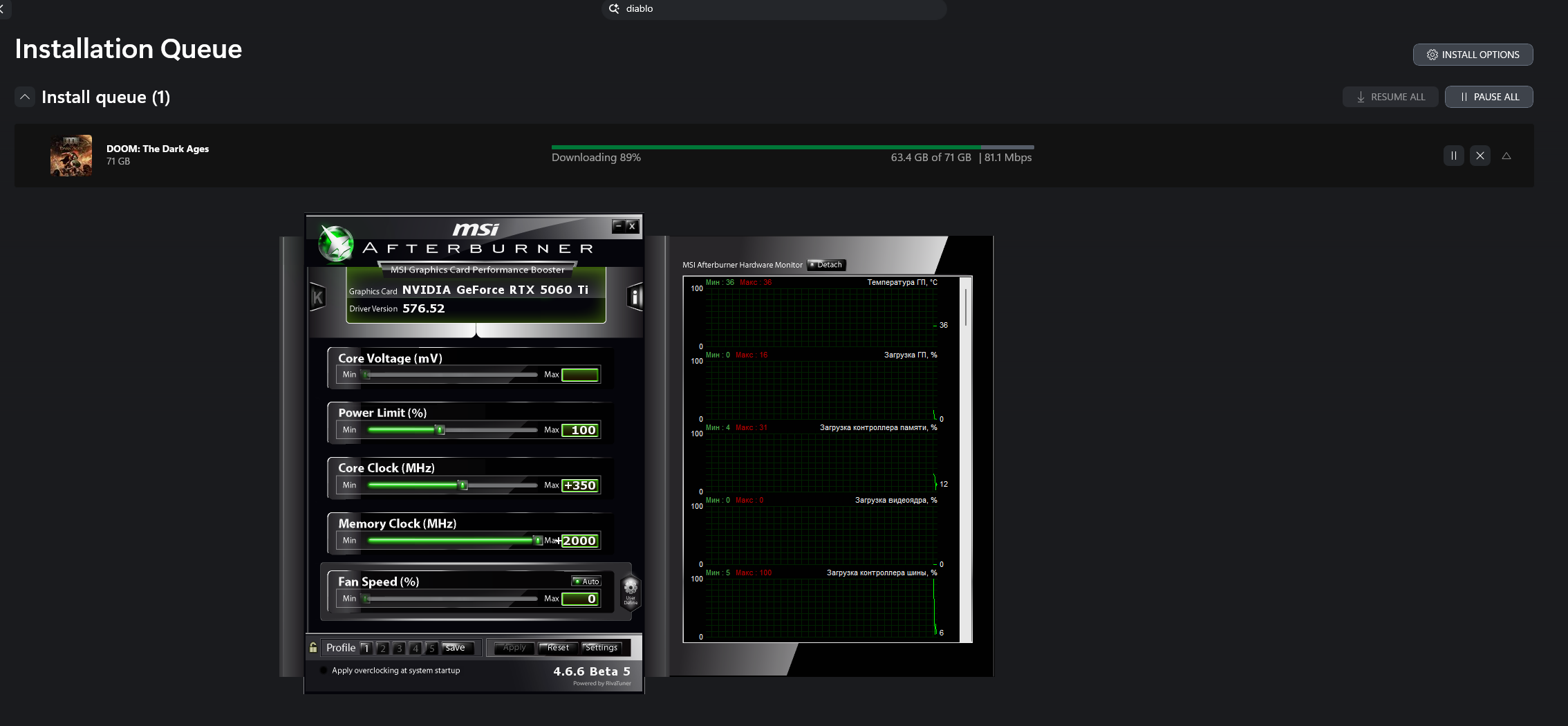Click the hardware monitor vertical scrollbar

coord(966,308)
